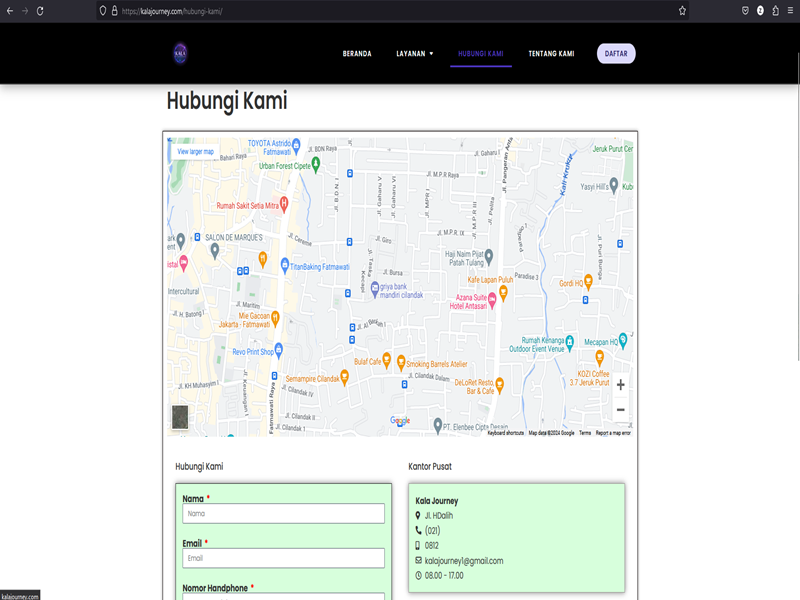The width and height of the screenshot is (800, 600).
Task: Bookmark this page using the star icon
Action: [682, 10]
